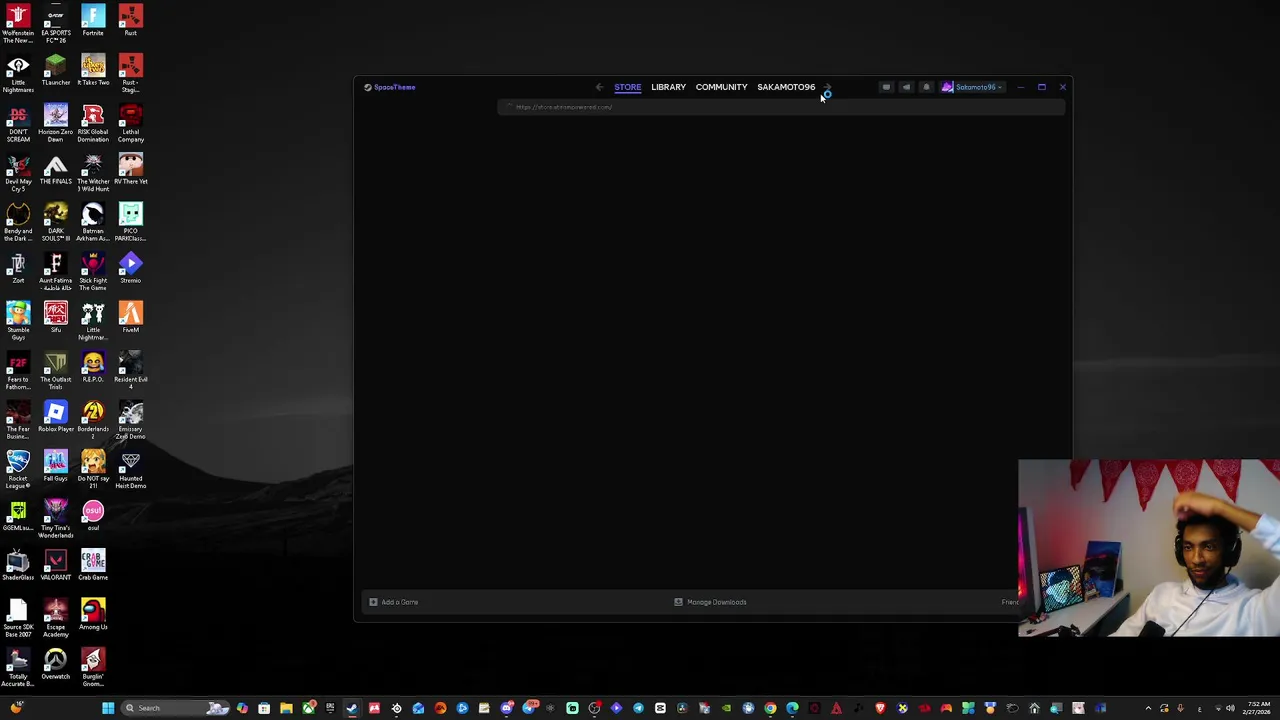1280x720 pixels.
Task: Click the SpaceTheme logo in Steam
Action: tap(390, 87)
